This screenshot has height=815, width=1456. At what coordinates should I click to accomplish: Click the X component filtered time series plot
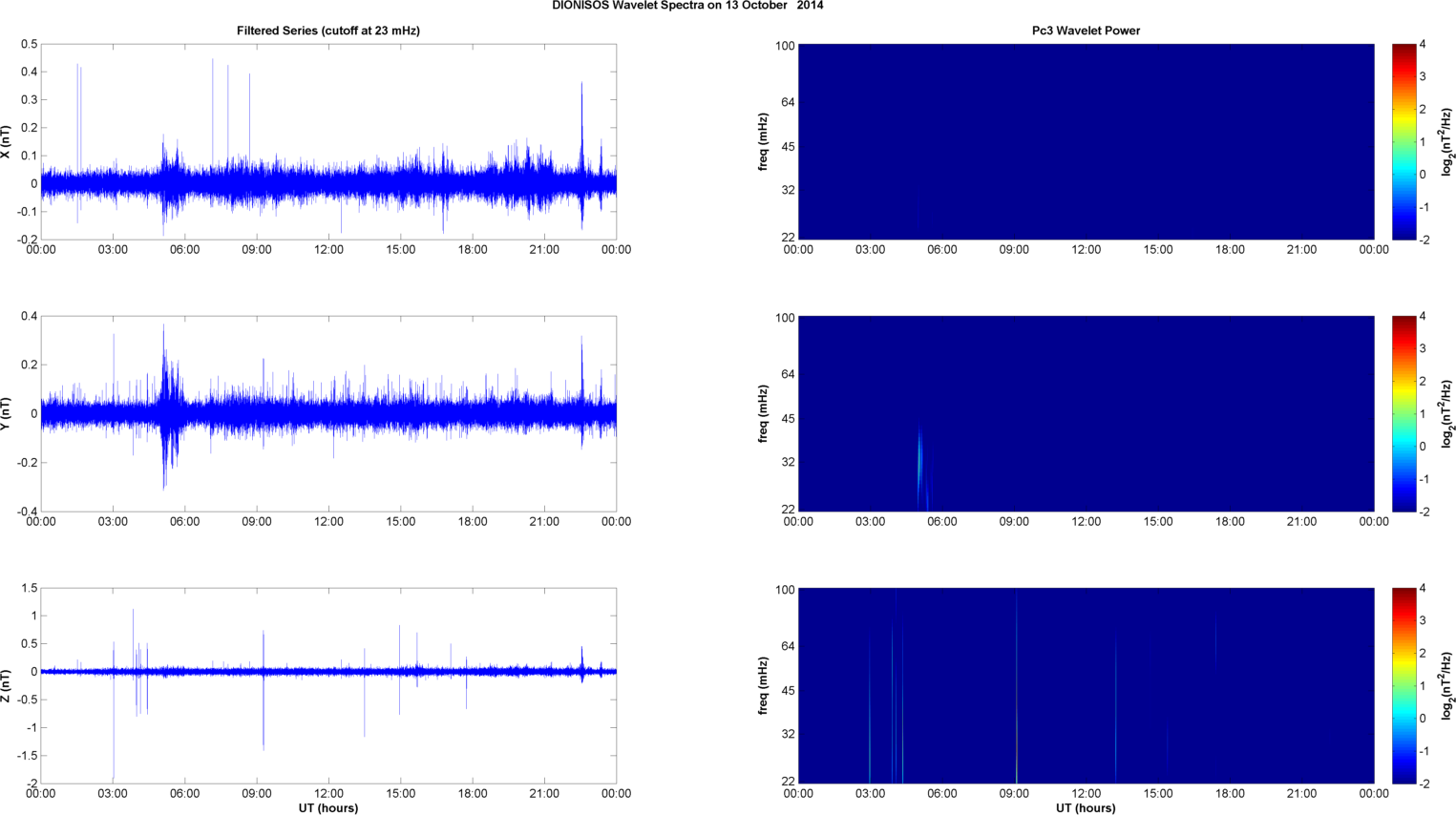click(x=328, y=142)
